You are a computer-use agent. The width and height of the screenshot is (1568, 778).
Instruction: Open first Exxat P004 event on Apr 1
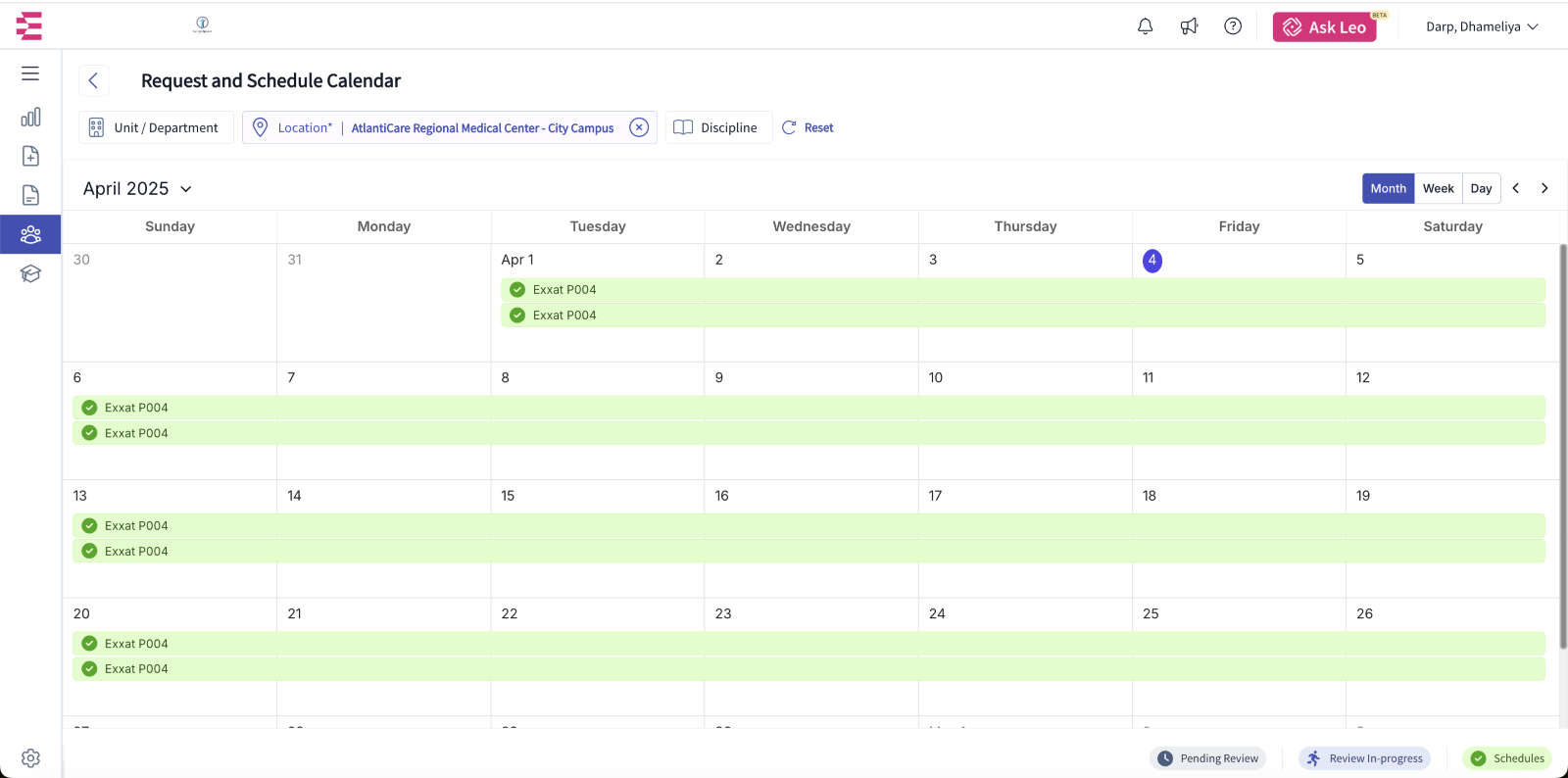pyautogui.click(x=1023, y=289)
